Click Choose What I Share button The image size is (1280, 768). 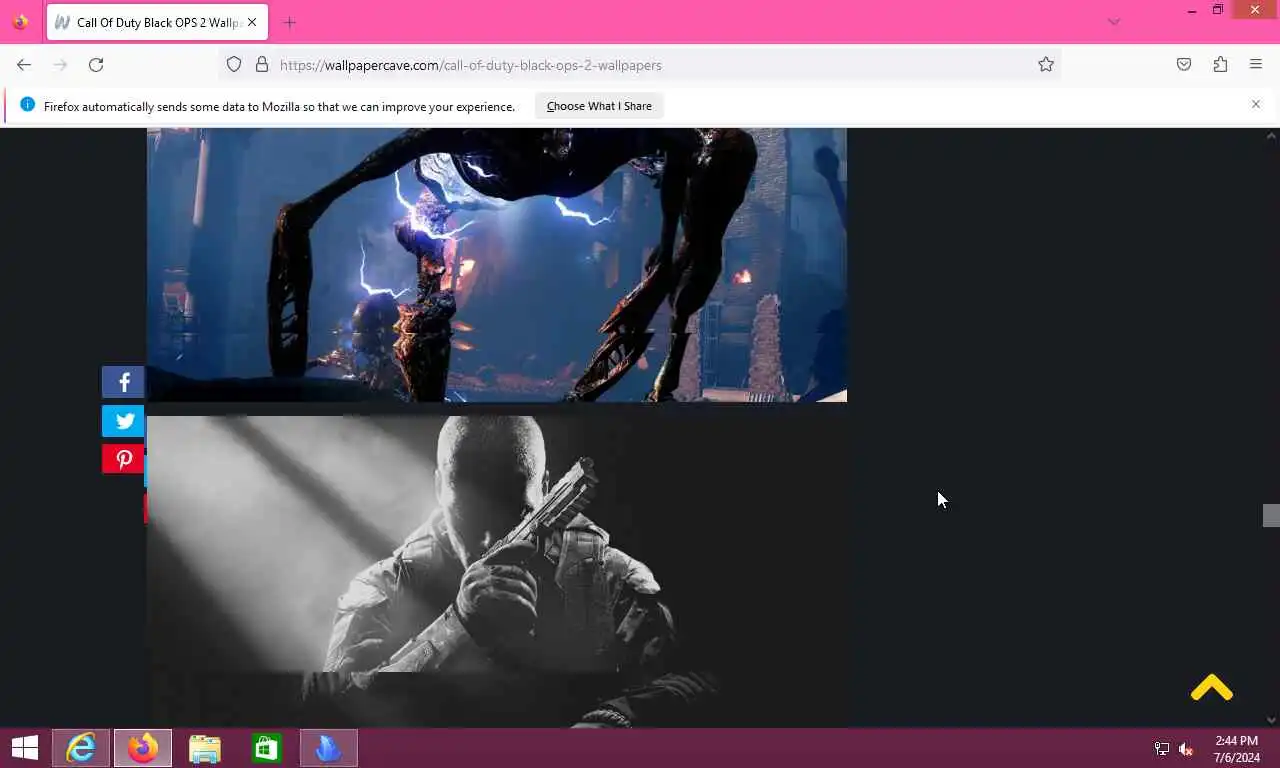pyautogui.click(x=599, y=106)
